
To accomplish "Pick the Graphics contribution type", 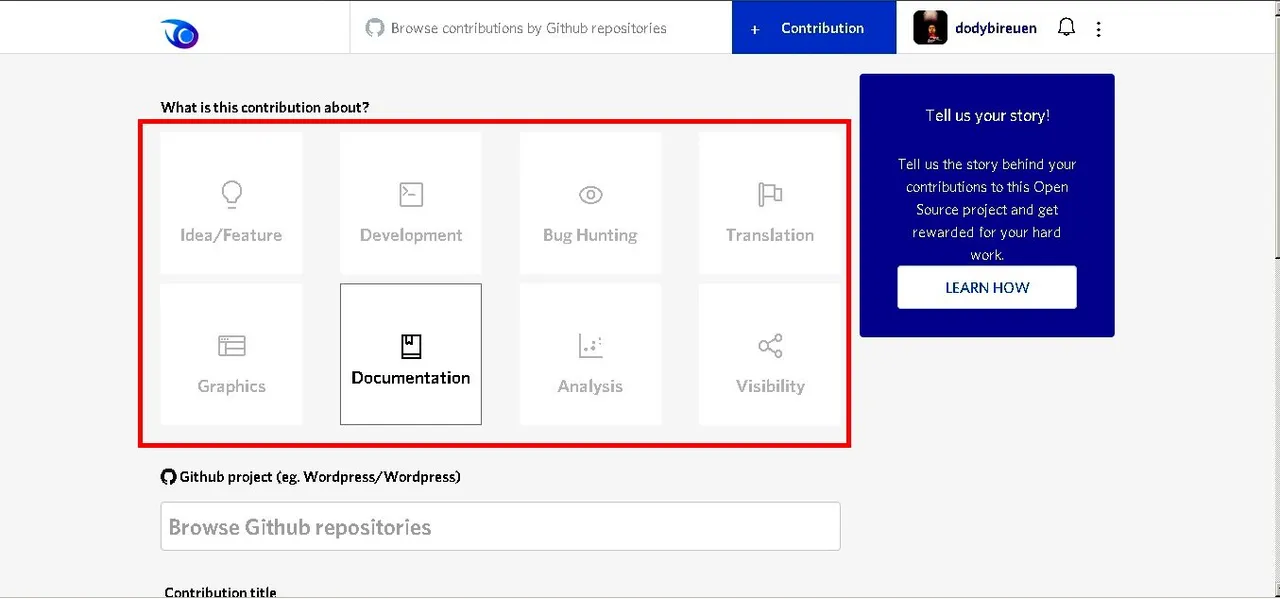I will (231, 354).
